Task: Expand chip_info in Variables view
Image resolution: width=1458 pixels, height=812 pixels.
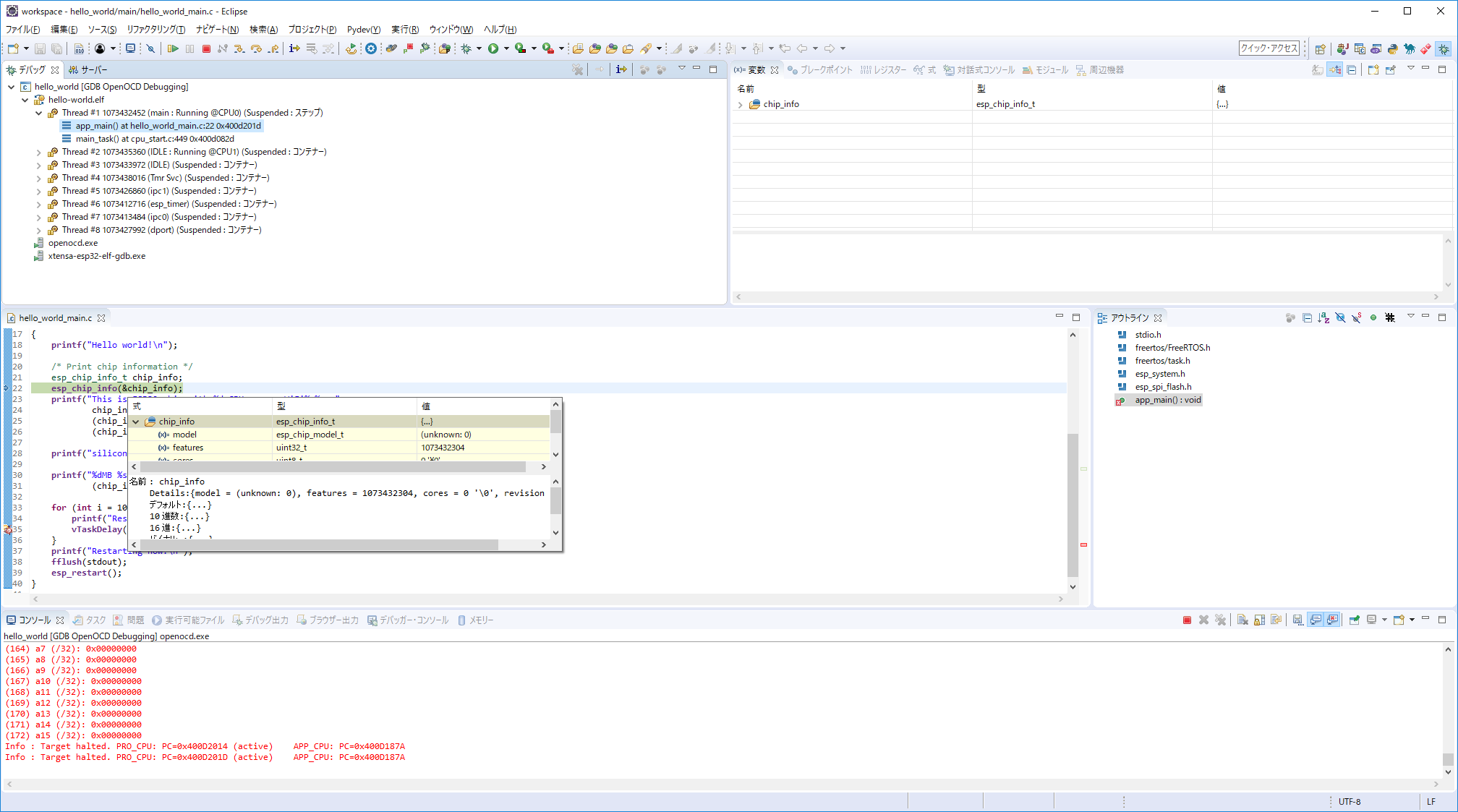Action: [740, 105]
